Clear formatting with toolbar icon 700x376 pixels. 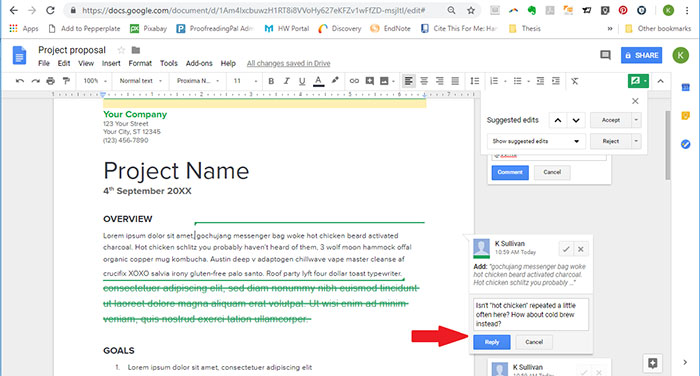click(575, 81)
